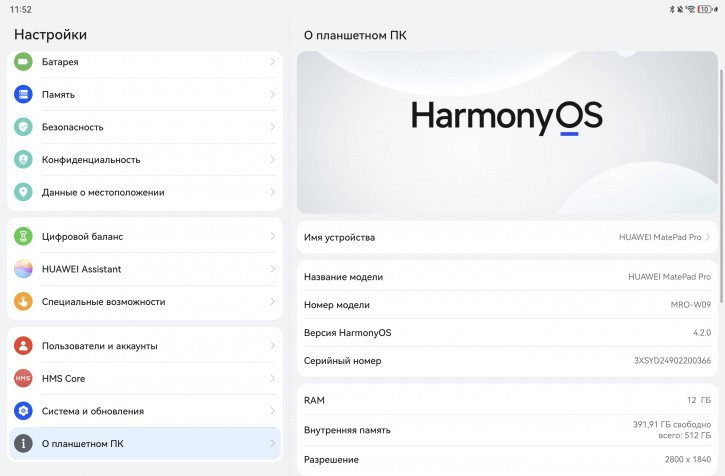Edit the Имя устройства row

pyautogui.click(x=507, y=237)
